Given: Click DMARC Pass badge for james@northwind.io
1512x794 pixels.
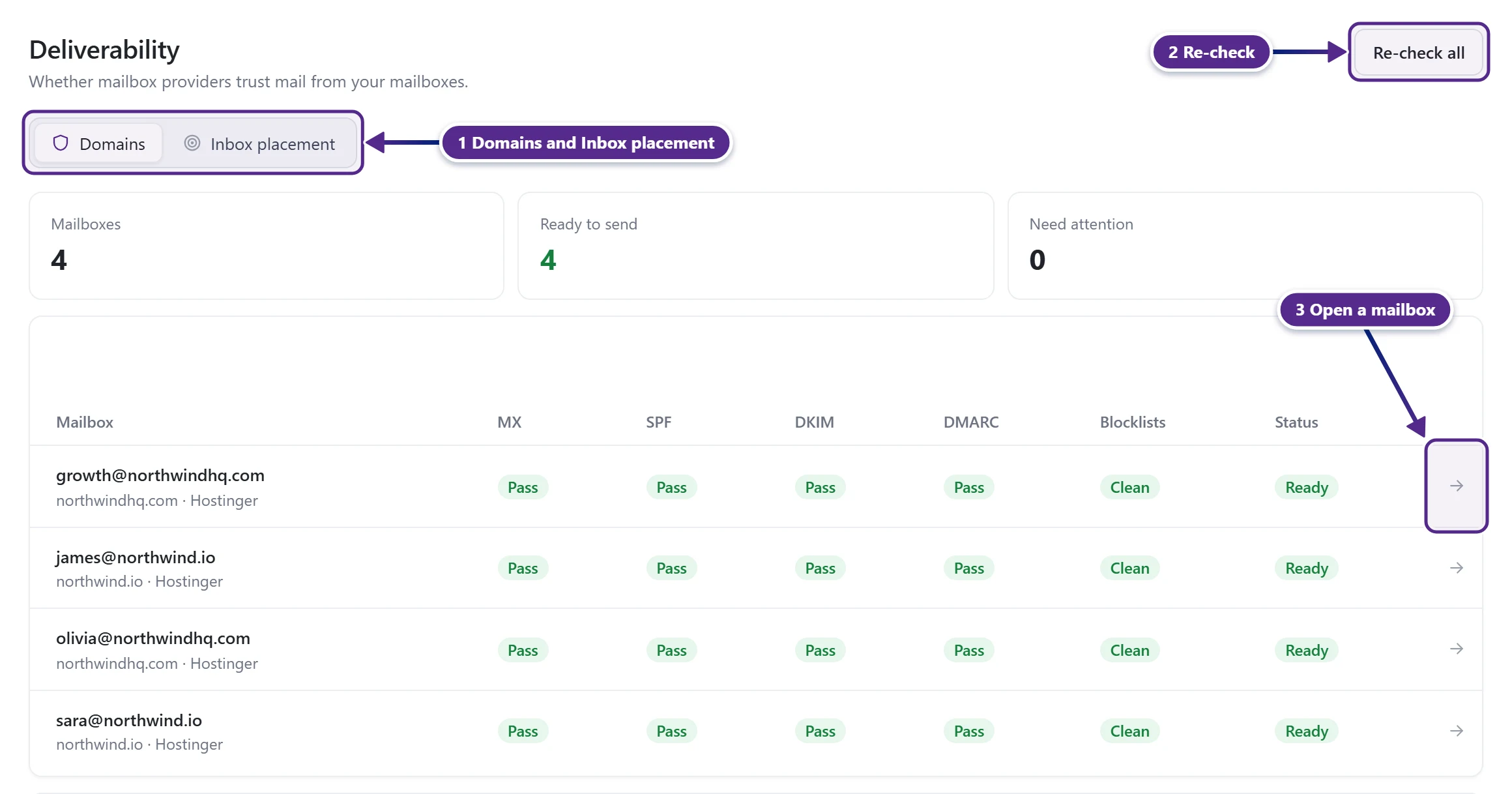Looking at the screenshot, I should tap(968, 568).
